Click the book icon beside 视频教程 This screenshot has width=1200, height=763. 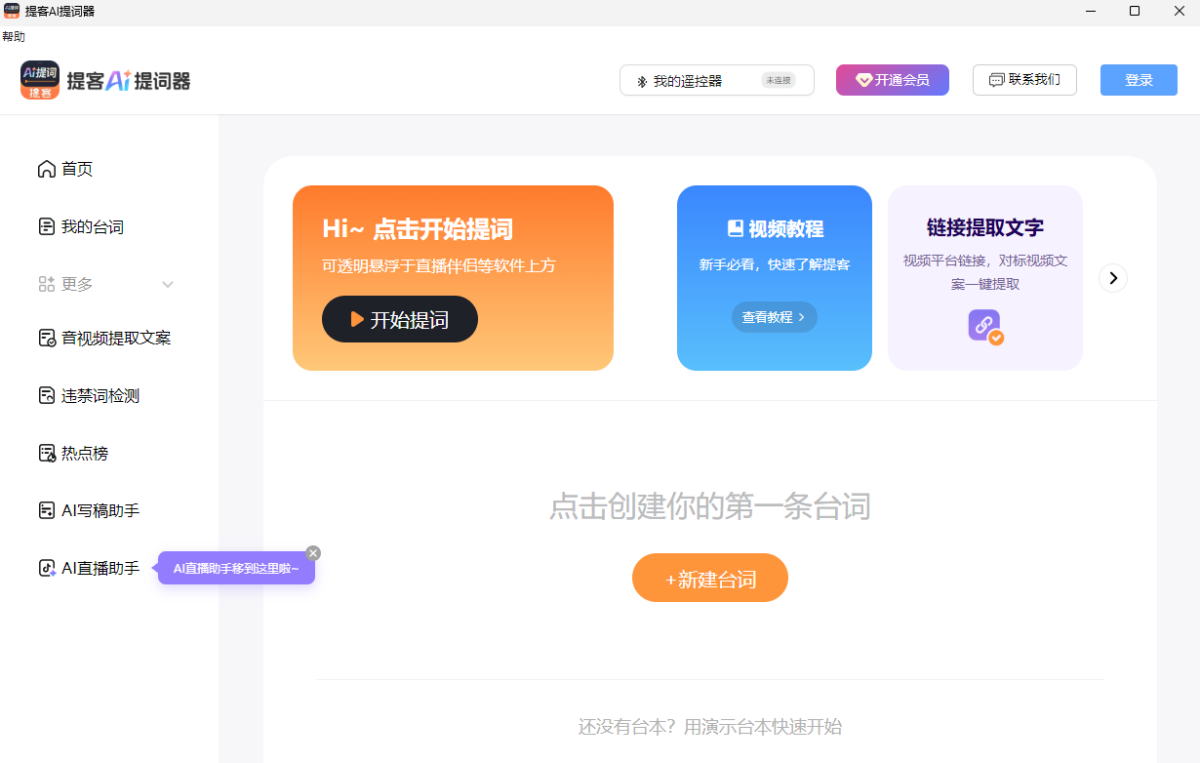coord(735,228)
